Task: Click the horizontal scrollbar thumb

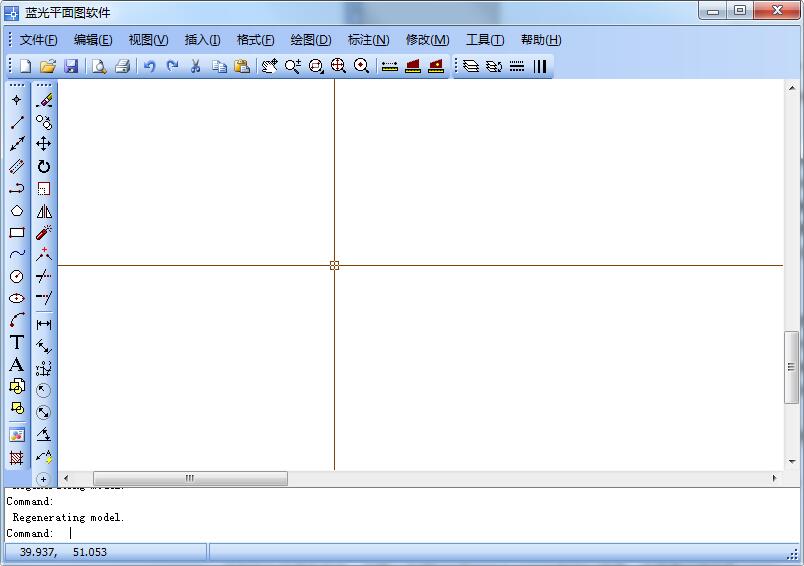Action: coord(190,478)
